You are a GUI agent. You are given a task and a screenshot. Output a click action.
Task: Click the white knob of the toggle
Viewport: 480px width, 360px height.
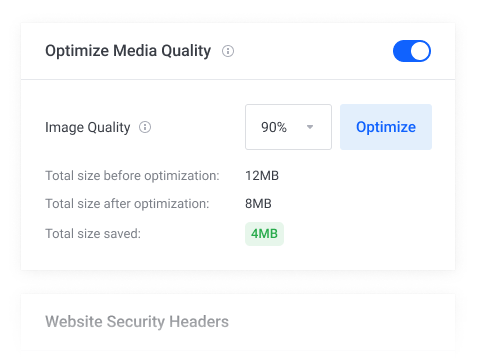(420, 51)
